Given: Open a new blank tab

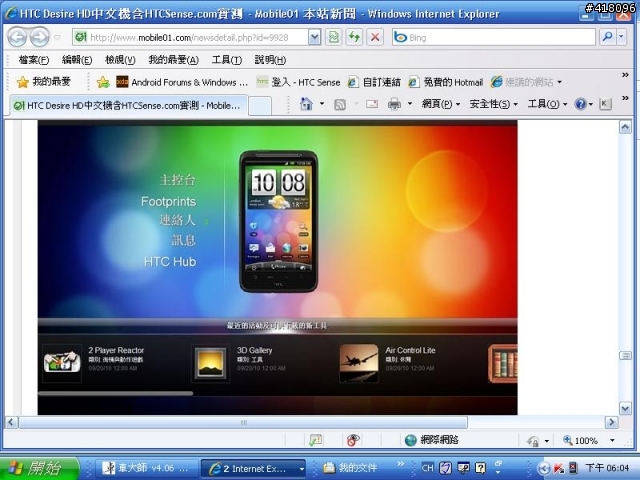Looking at the screenshot, I should tap(260, 106).
